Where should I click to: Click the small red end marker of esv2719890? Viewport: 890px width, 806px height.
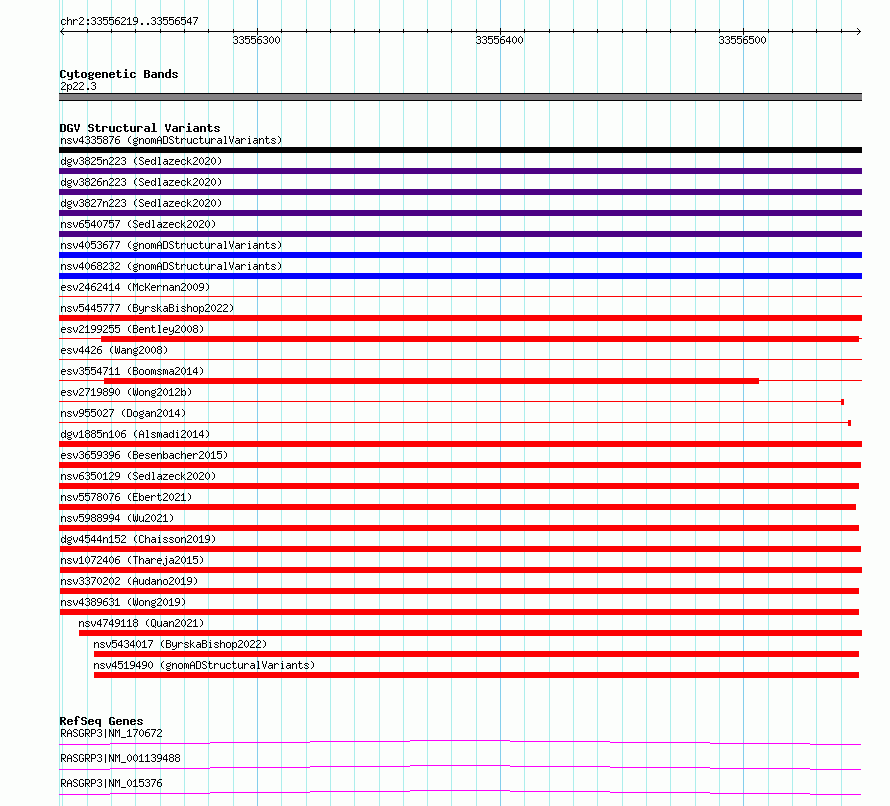842,402
